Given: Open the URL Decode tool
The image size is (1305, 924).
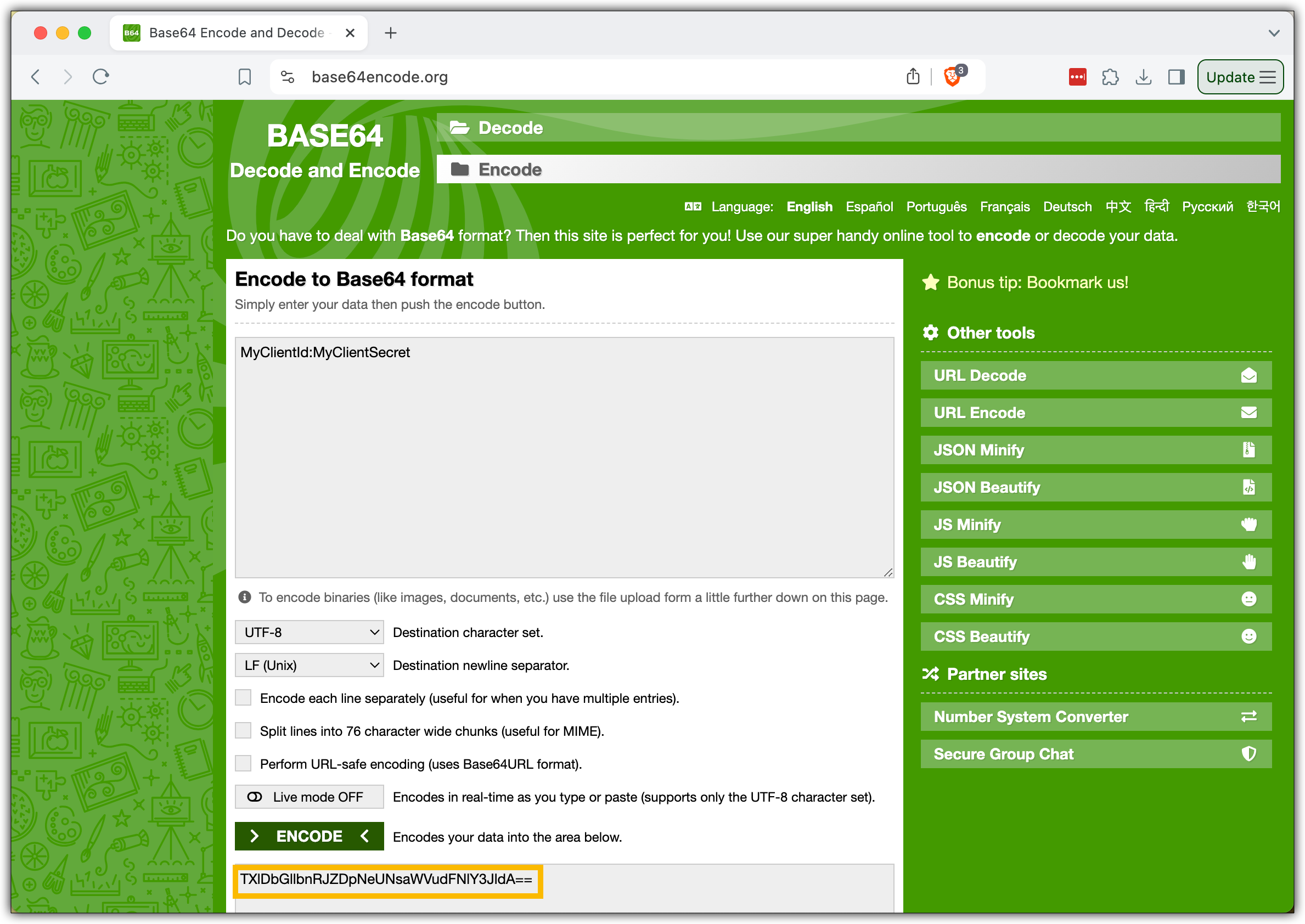Looking at the screenshot, I should point(1095,375).
